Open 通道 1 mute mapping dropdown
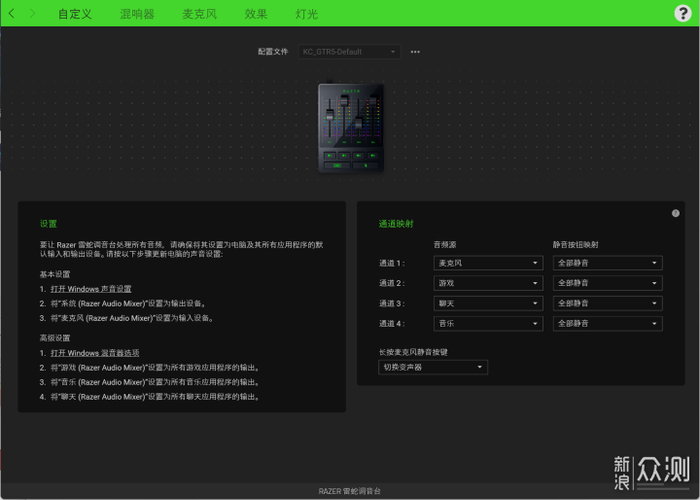The width and height of the screenshot is (700, 500). tap(608, 263)
